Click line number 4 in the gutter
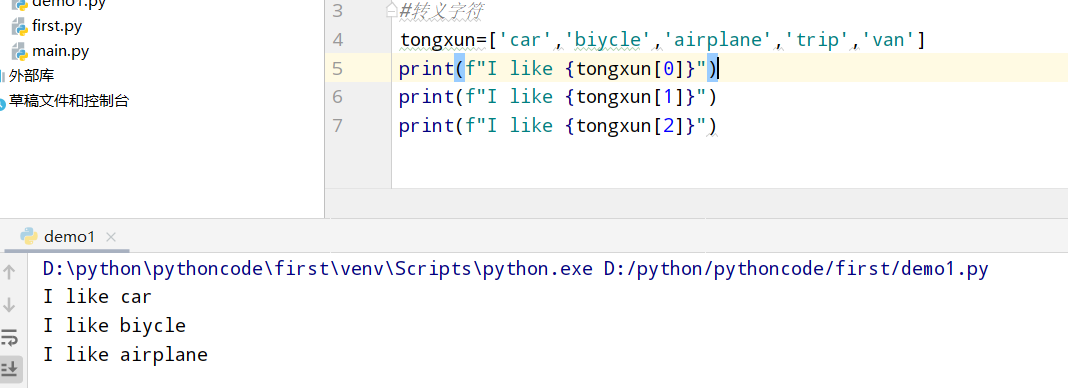1068x388 pixels. [x=338, y=39]
